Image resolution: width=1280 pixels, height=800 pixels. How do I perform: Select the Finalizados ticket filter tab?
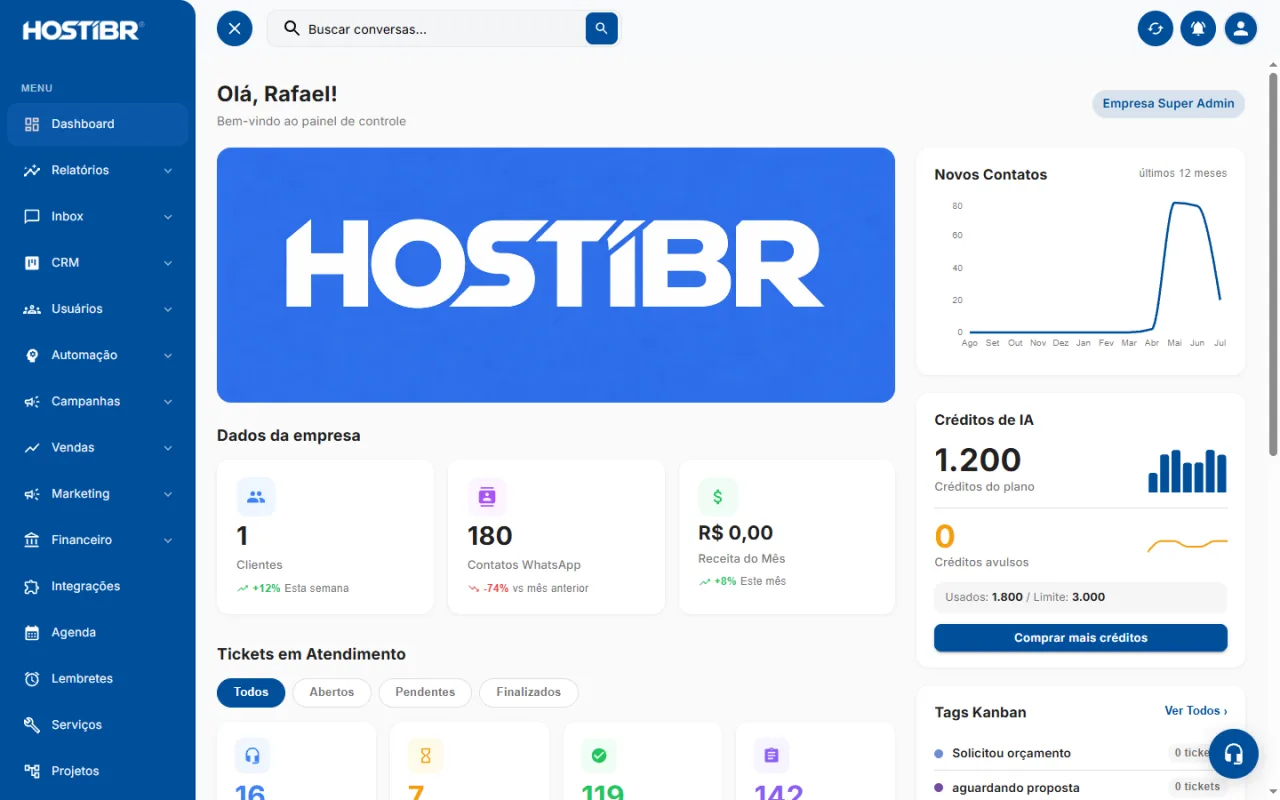(x=529, y=692)
